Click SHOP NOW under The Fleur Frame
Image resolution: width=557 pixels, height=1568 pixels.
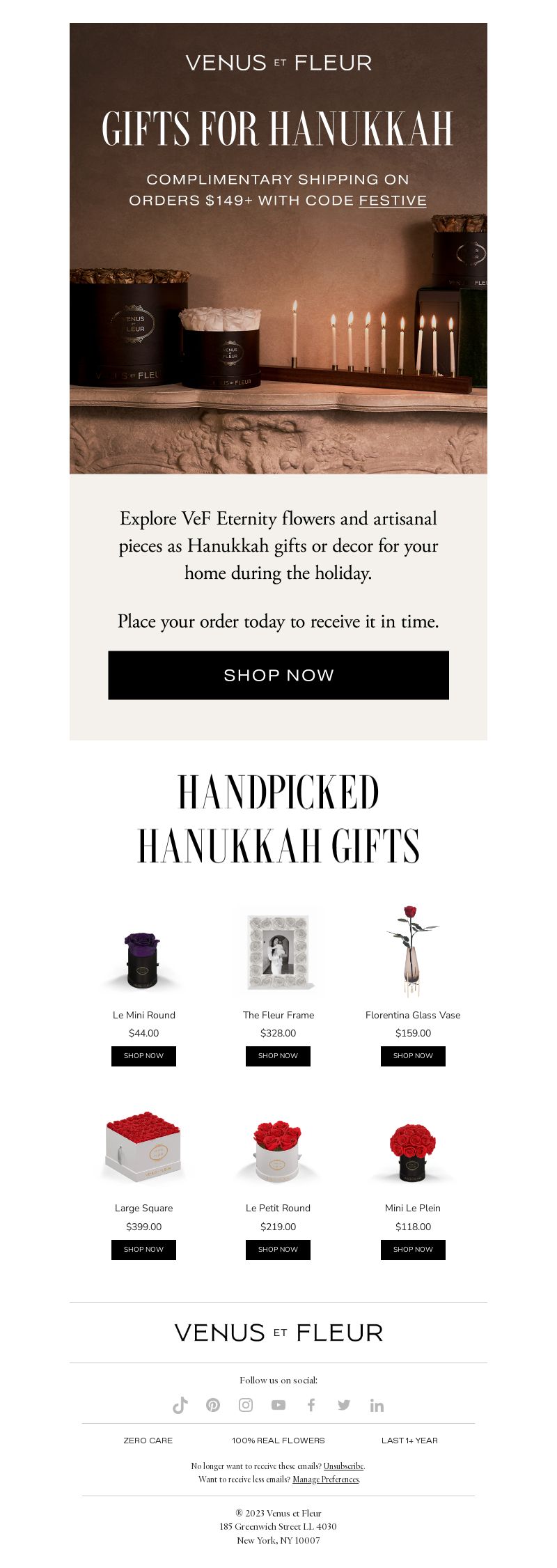pos(278,1056)
